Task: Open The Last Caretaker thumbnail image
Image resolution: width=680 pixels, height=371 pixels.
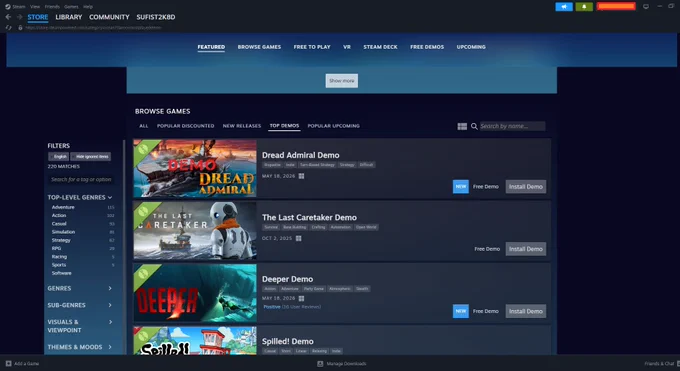Action: pos(195,230)
